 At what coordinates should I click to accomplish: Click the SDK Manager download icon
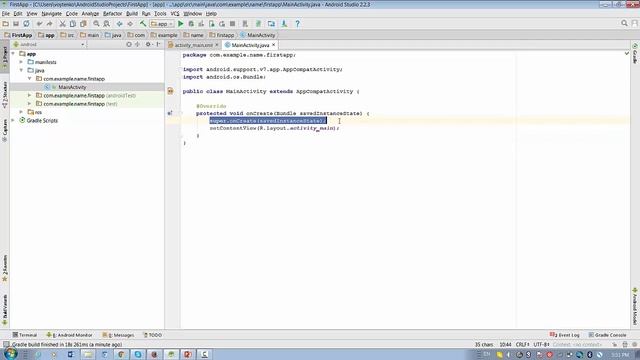284,24
